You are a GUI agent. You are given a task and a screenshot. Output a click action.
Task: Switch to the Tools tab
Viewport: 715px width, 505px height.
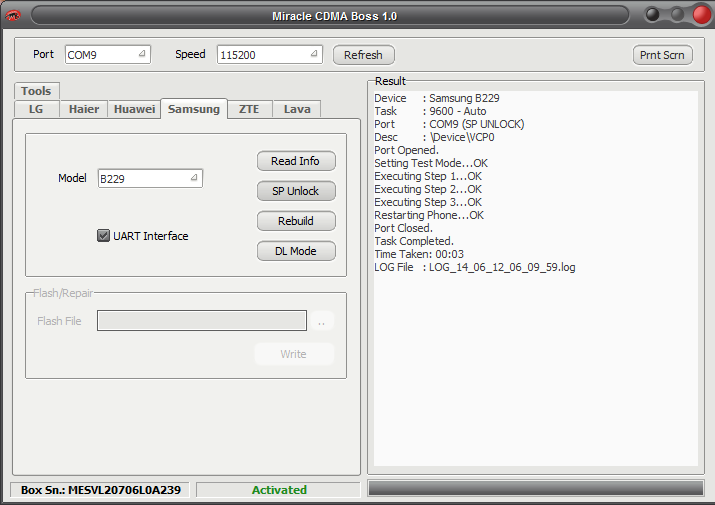(x=36, y=91)
